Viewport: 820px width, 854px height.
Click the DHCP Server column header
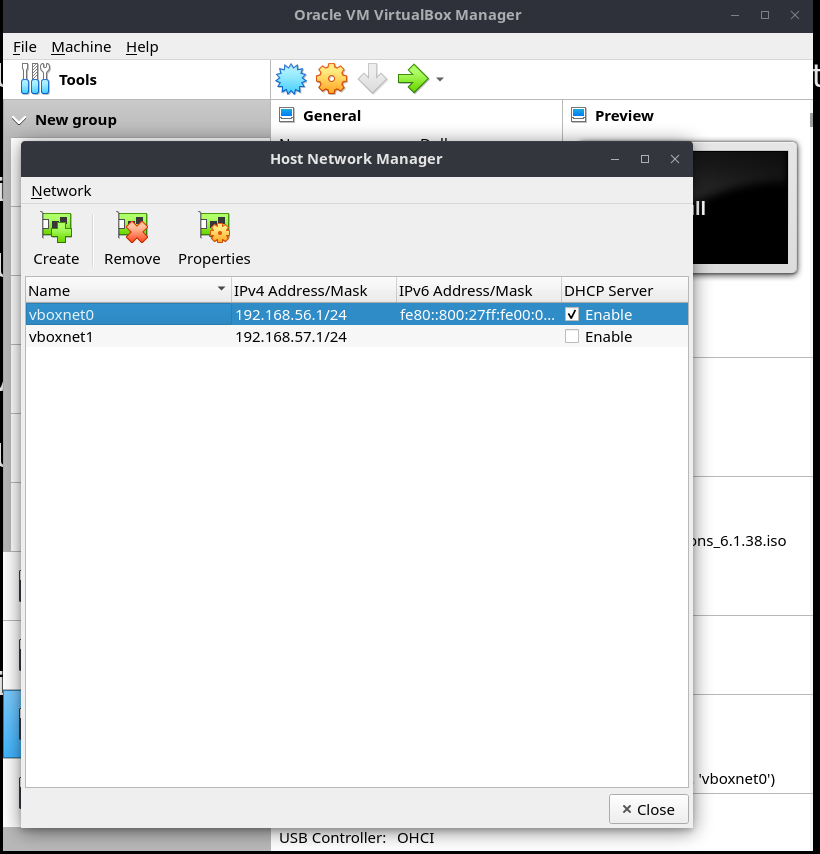625,290
